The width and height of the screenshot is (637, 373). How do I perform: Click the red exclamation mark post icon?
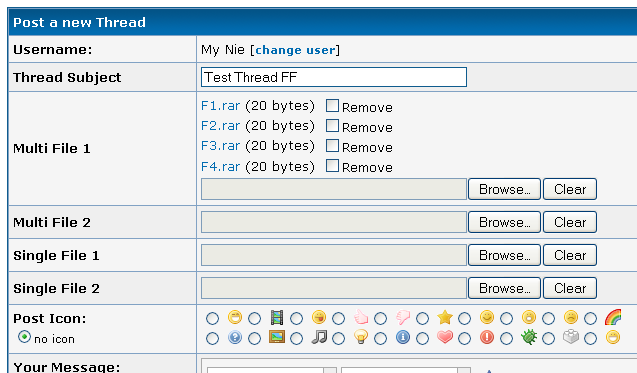pos(487,337)
